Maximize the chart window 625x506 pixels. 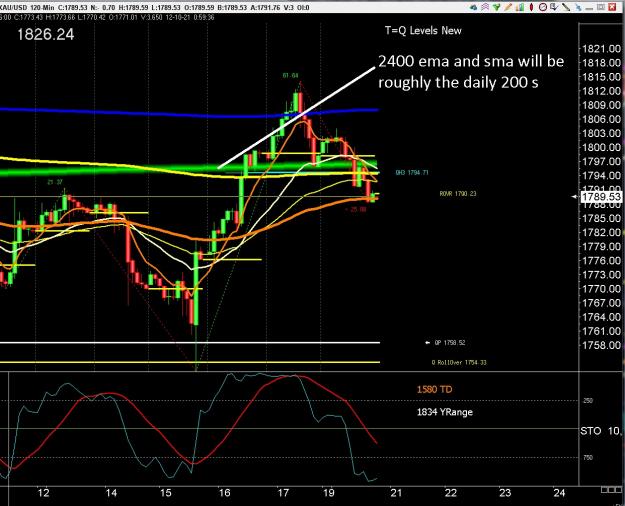coord(601,7)
